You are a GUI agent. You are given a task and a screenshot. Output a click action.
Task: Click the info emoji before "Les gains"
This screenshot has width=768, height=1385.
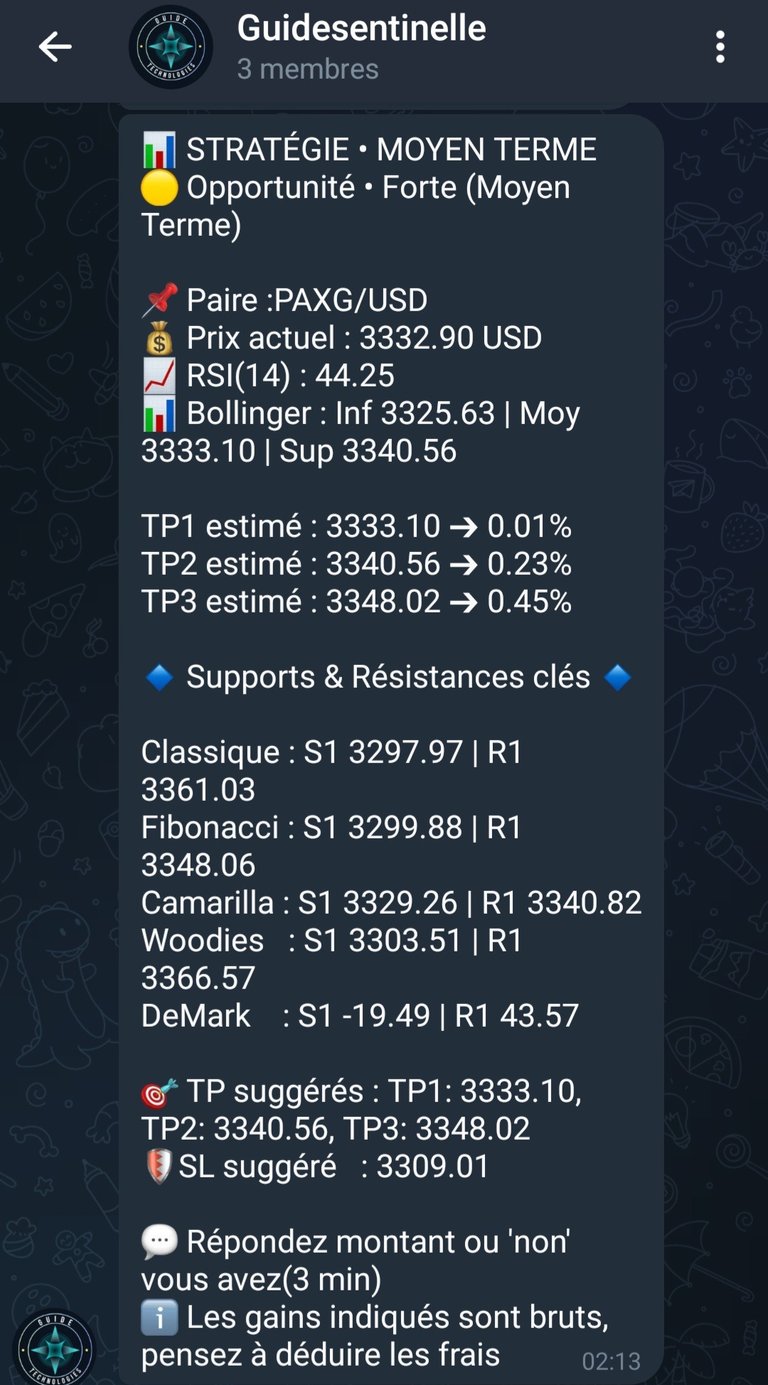(x=159, y=1319)
